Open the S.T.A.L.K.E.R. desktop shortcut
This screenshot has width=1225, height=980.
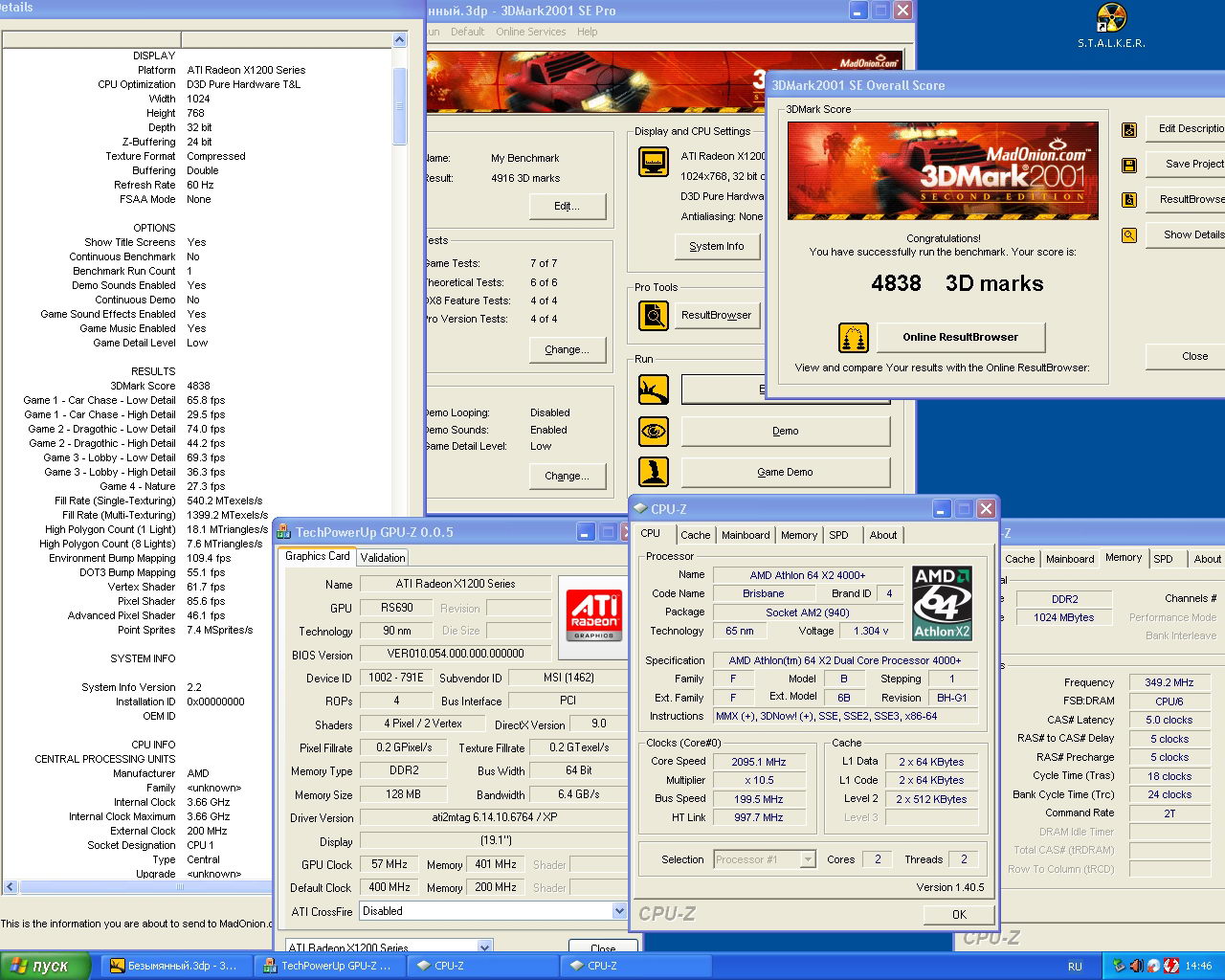pos(1111,26)
